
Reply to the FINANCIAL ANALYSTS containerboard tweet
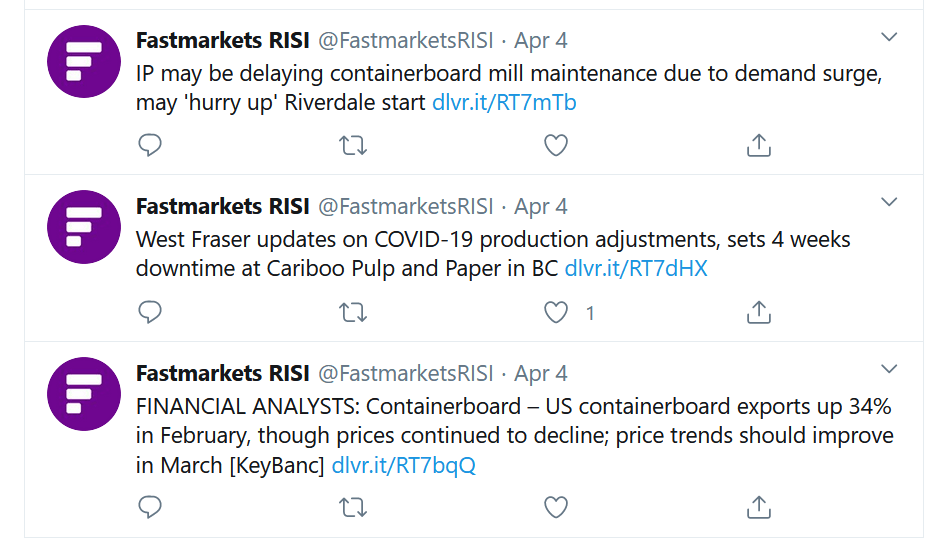(150, 507)
